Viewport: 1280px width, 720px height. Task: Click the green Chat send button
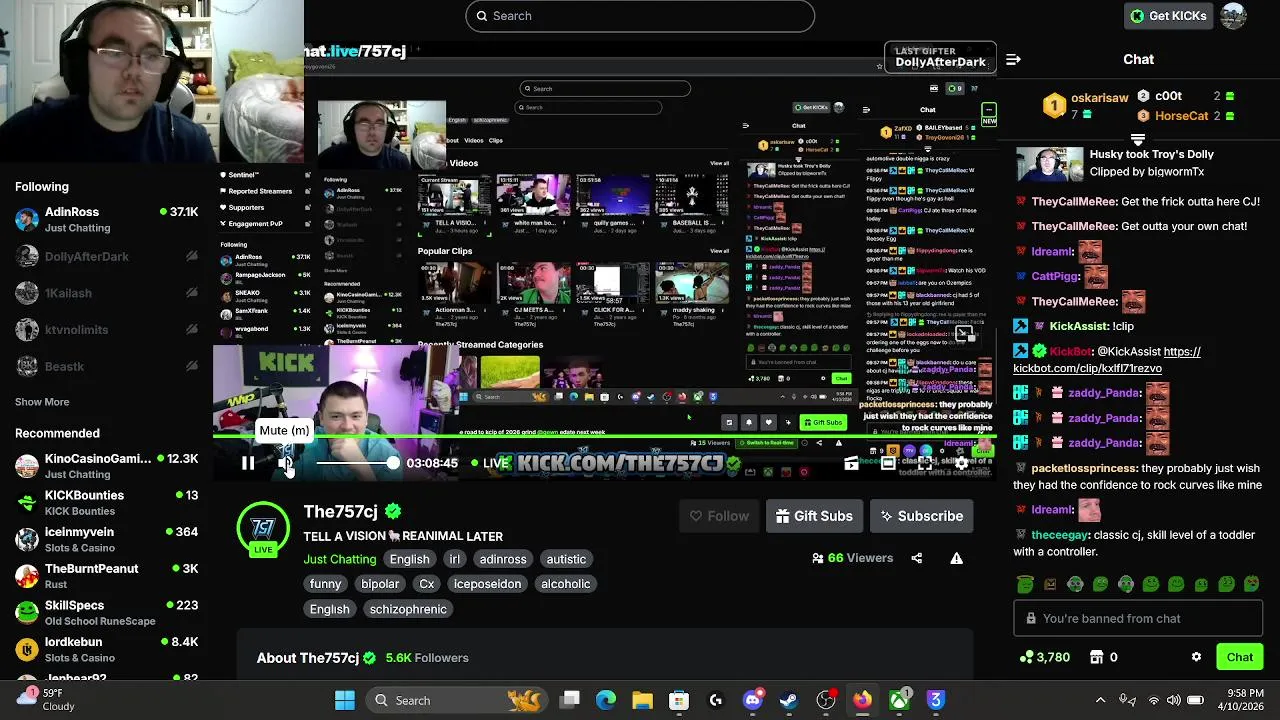coord(1240,657)
